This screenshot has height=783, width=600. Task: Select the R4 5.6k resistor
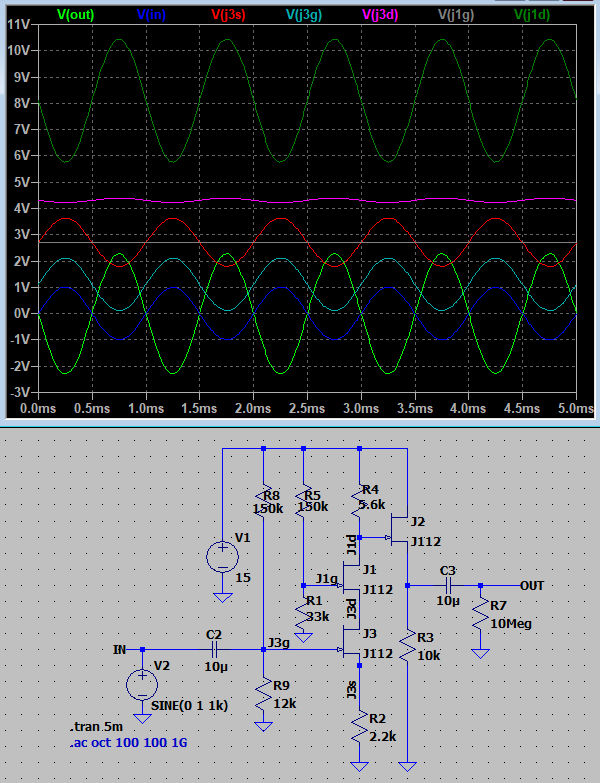pyautogui.click(x=360, y=497)
